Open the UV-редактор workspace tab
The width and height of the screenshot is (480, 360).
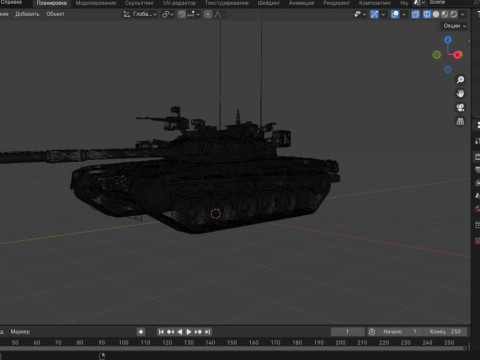pyautogui.click(x=179, y=3)
